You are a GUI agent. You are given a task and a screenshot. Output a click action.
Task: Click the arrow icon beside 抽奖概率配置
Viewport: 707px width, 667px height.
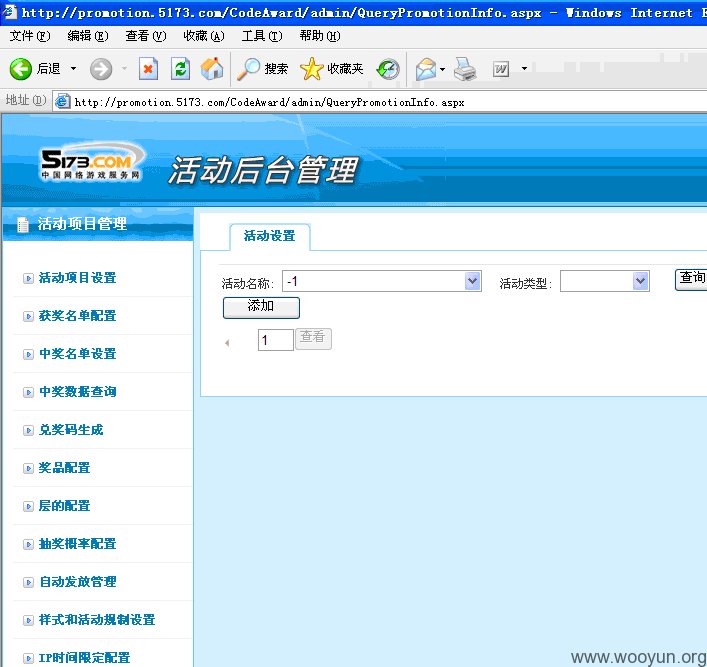click(x=28, y=544)
